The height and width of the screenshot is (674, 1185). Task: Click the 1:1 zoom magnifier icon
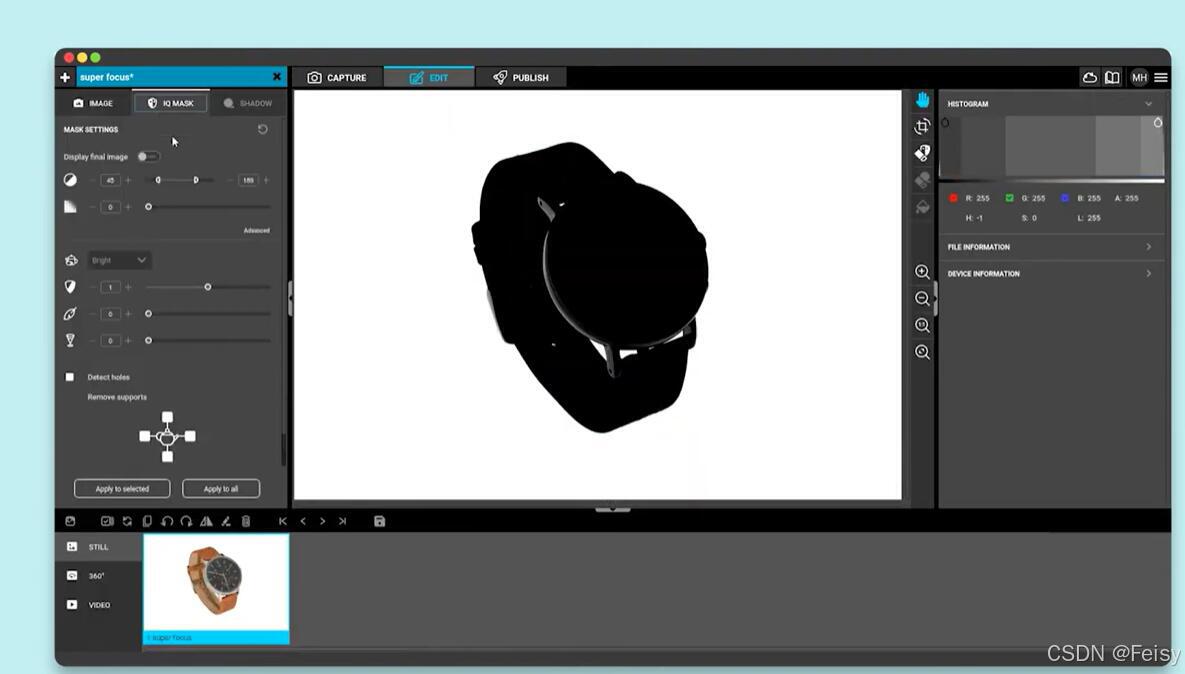tap(922, 325)
